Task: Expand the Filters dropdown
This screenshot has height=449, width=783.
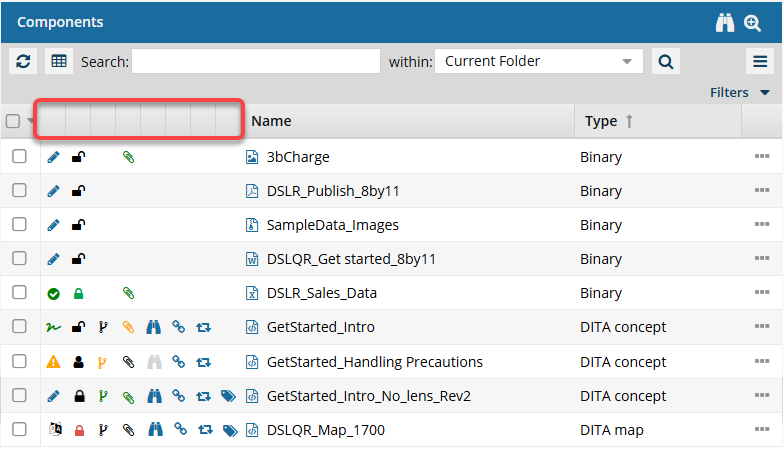Action: [739, 92]
